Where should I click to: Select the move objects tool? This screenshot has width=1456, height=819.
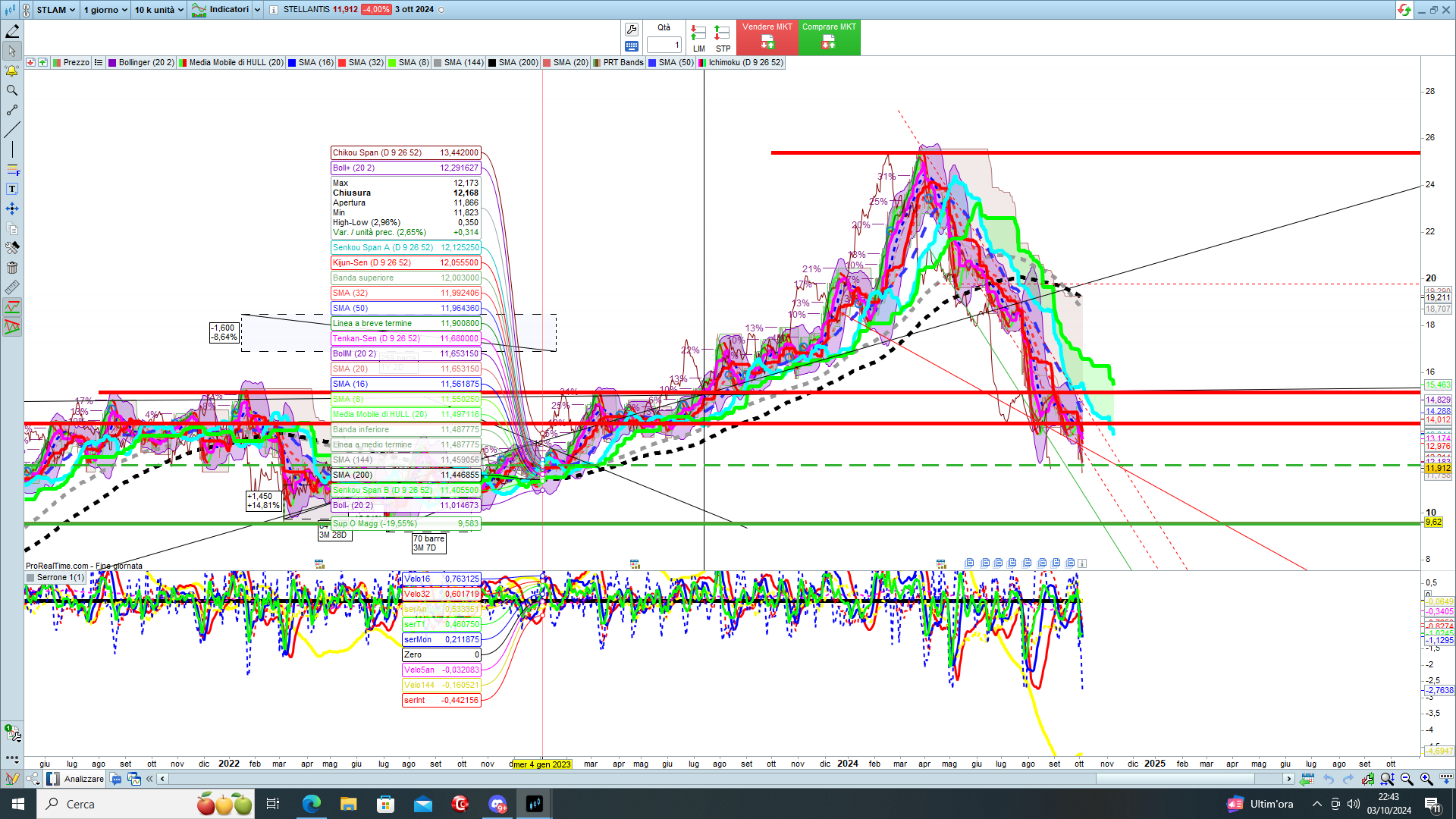tap(12, 209)
